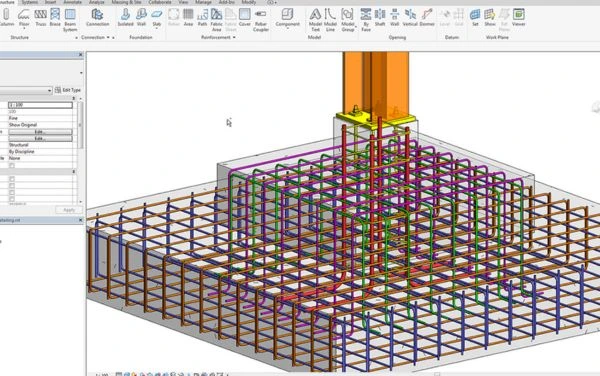Close the Project Browser panel

click(x=80, y=220)
